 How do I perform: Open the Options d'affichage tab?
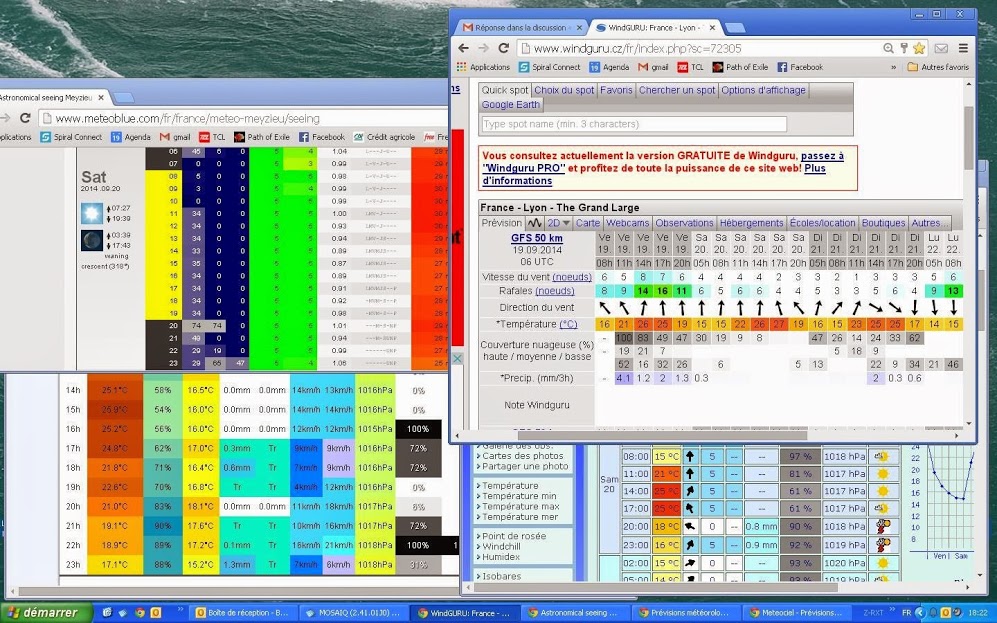(x=763, y=90)
